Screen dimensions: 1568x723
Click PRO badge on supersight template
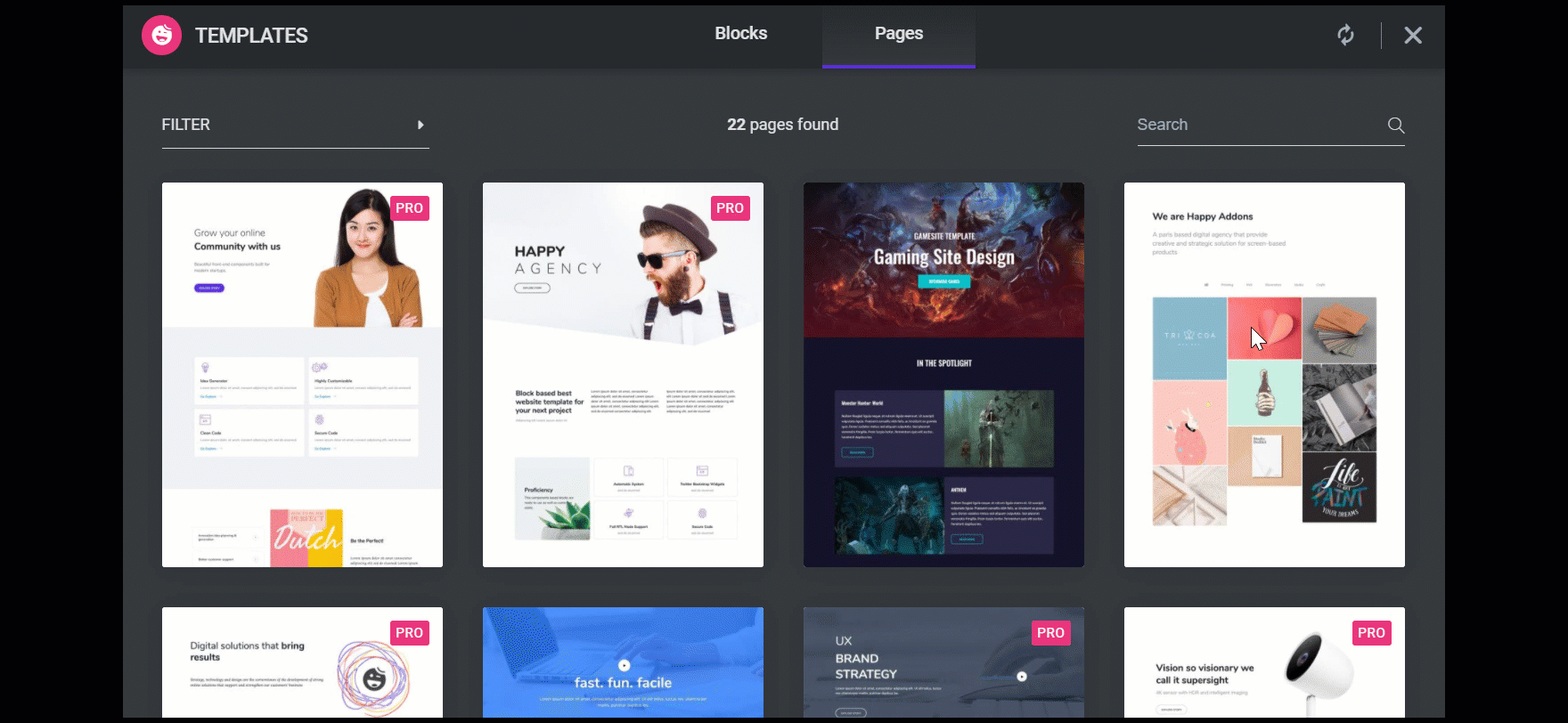tap(1371, 633)
